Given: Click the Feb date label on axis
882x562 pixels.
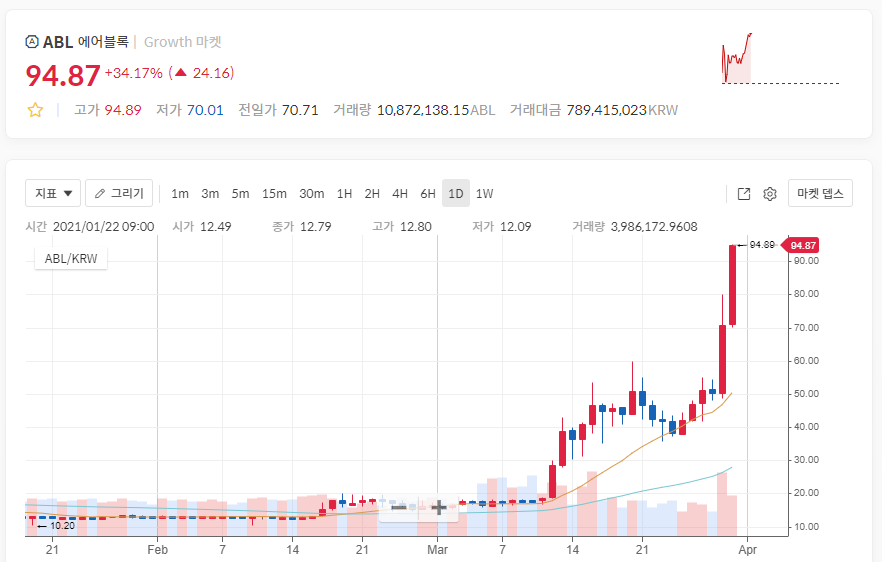Looking at the screenshot, I should [158, 550].
